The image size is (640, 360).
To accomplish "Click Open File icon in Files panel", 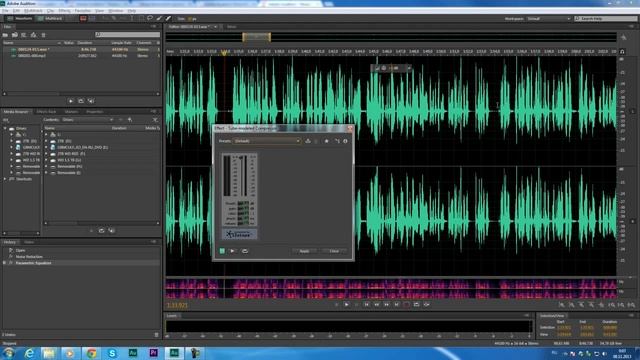I will tap(5, 35).
